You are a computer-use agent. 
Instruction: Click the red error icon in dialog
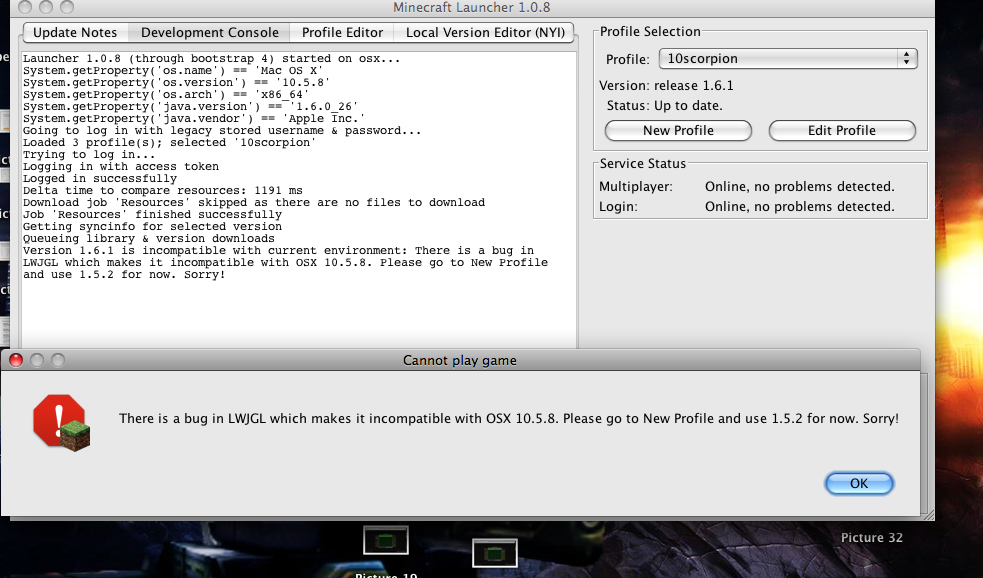tap(60, 420)
